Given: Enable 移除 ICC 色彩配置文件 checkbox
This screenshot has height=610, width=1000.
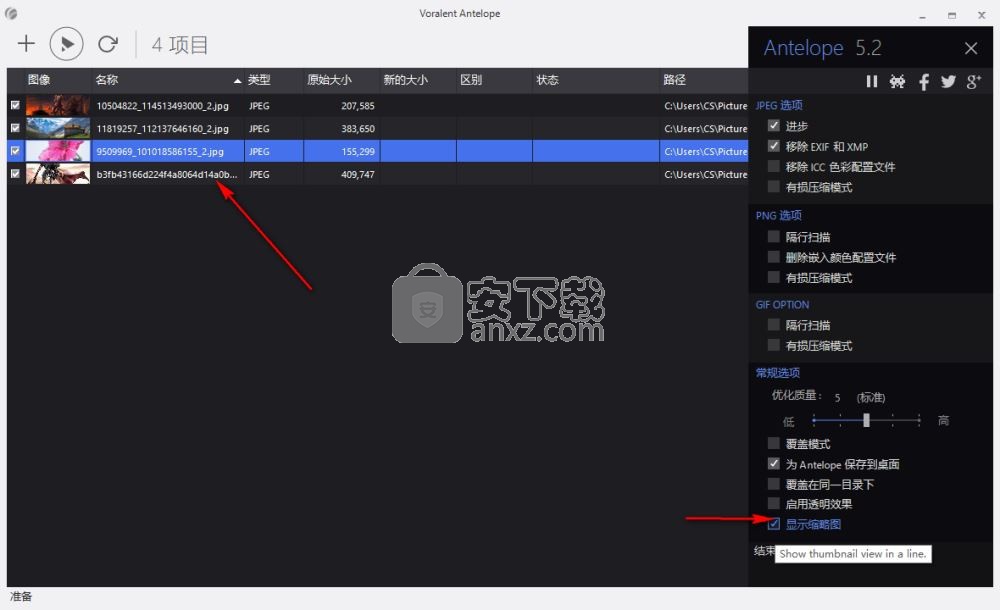Looking at the screenshot, I should coord(774,167).
